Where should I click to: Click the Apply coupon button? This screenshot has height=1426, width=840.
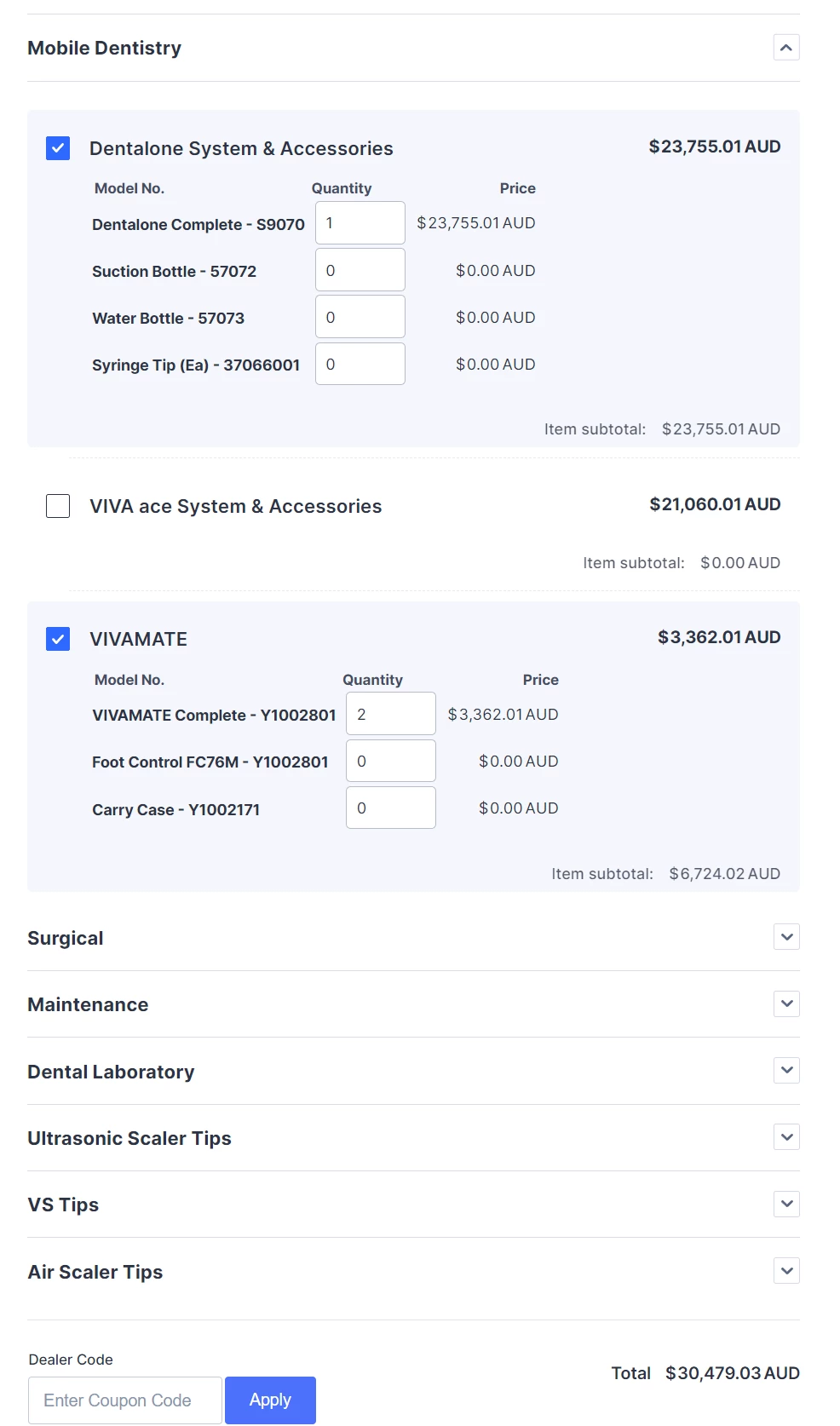click(x=270, y=1400)
